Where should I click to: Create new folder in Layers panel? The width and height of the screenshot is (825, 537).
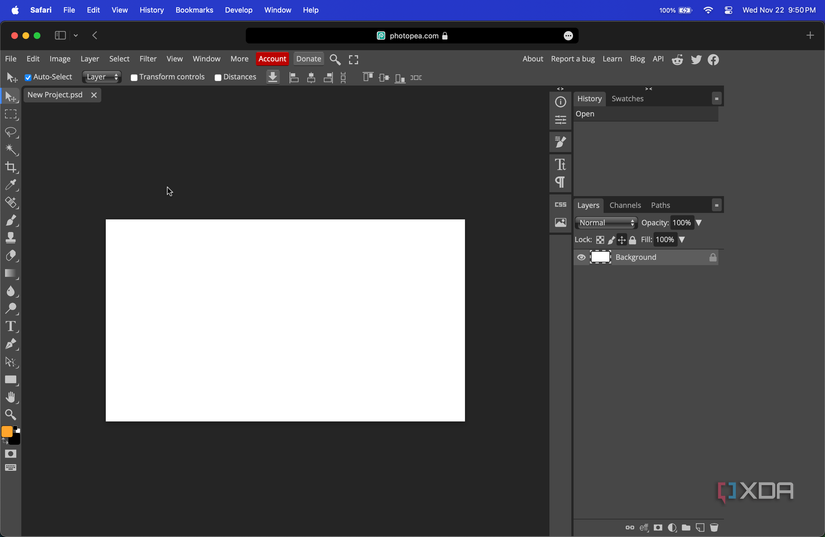(686, 528)
